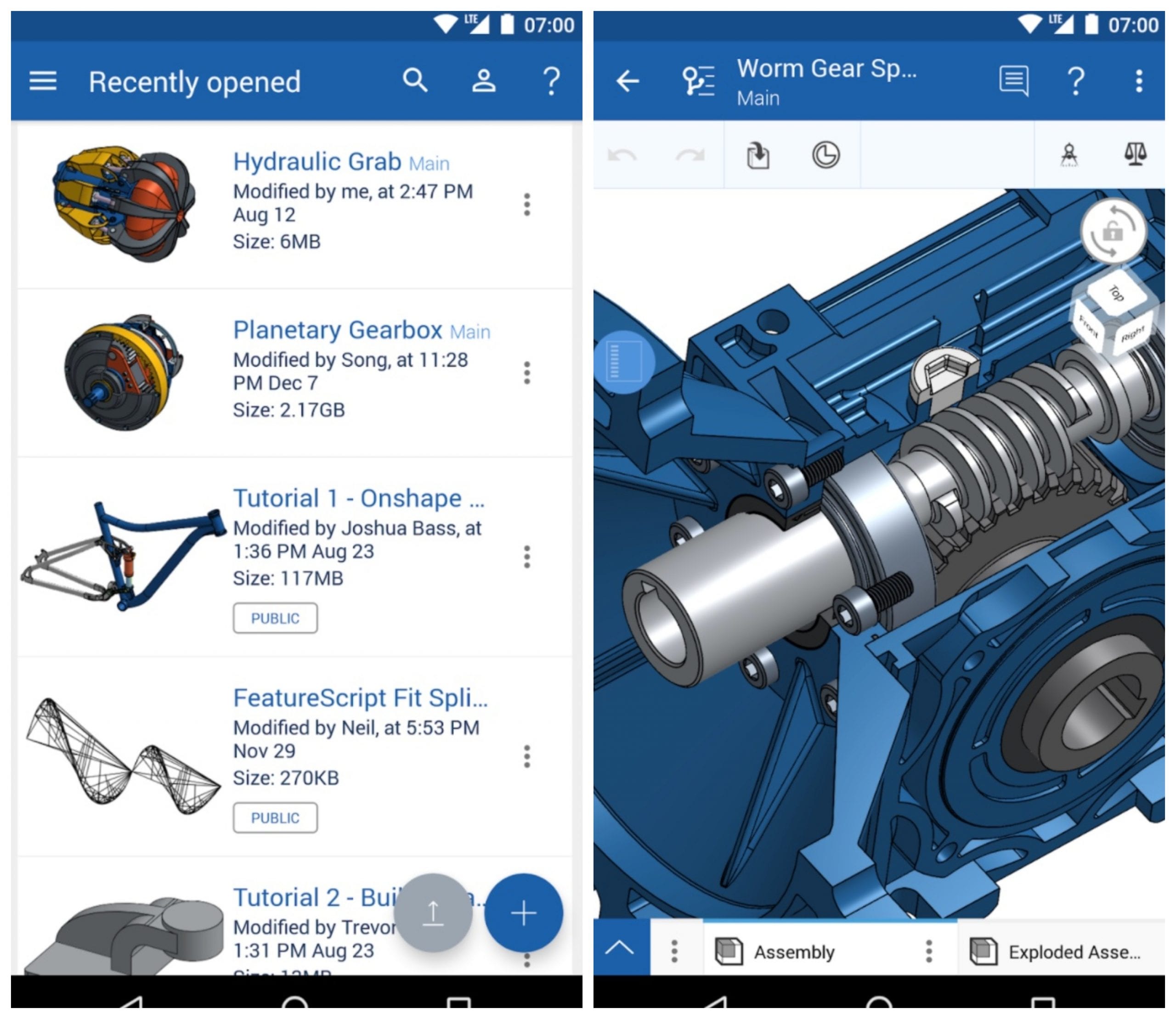The image size is (1176, 1019).
Task: Open the mass properties scale icon
Action: [1136, 153]
